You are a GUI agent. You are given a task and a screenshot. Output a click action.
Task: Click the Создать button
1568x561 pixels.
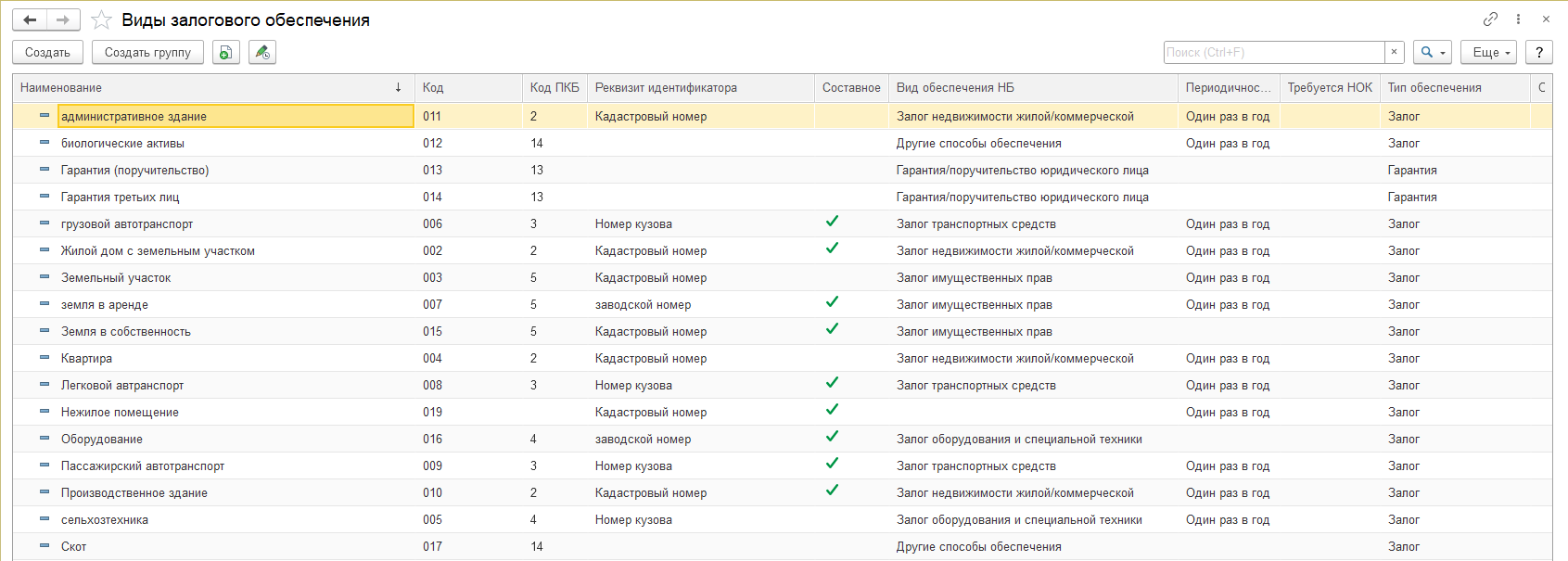pyautogui.click(x=47, y=53)
